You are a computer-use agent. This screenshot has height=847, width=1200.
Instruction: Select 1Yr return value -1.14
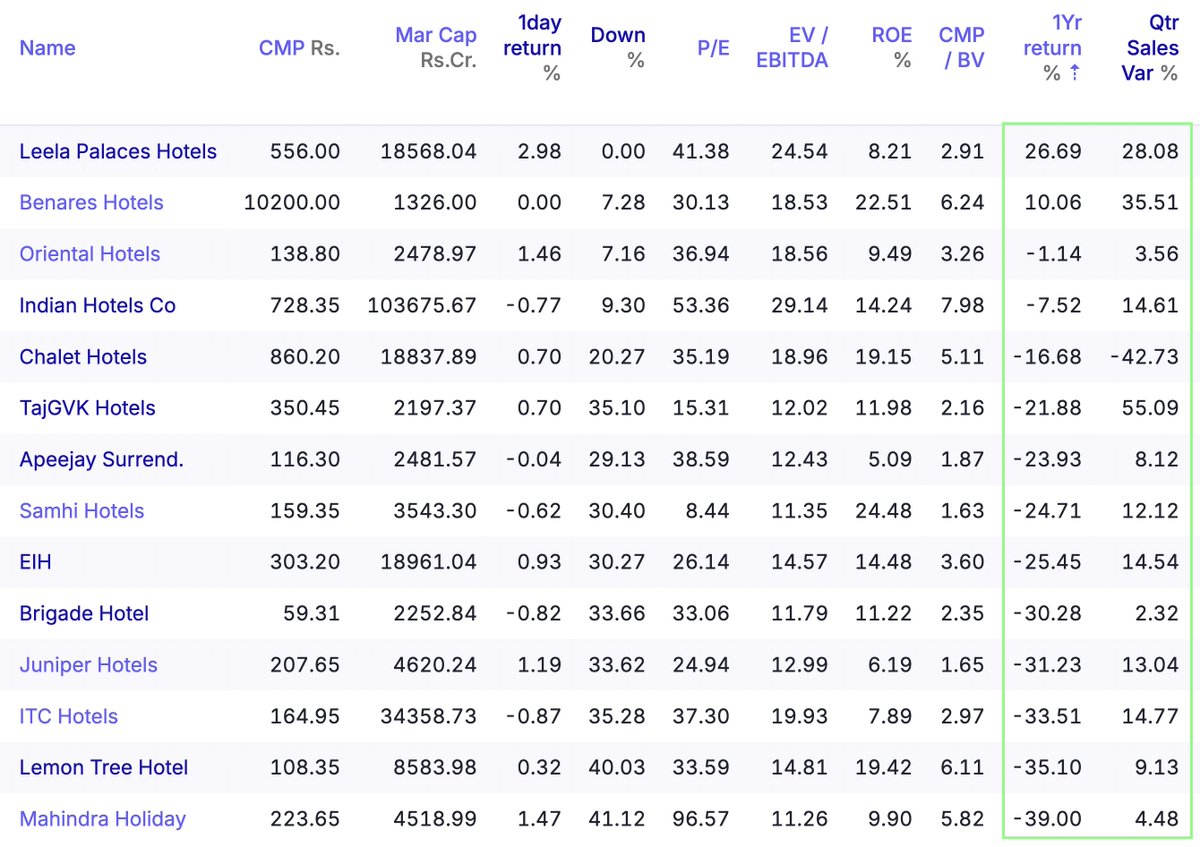coord(1053,254)
